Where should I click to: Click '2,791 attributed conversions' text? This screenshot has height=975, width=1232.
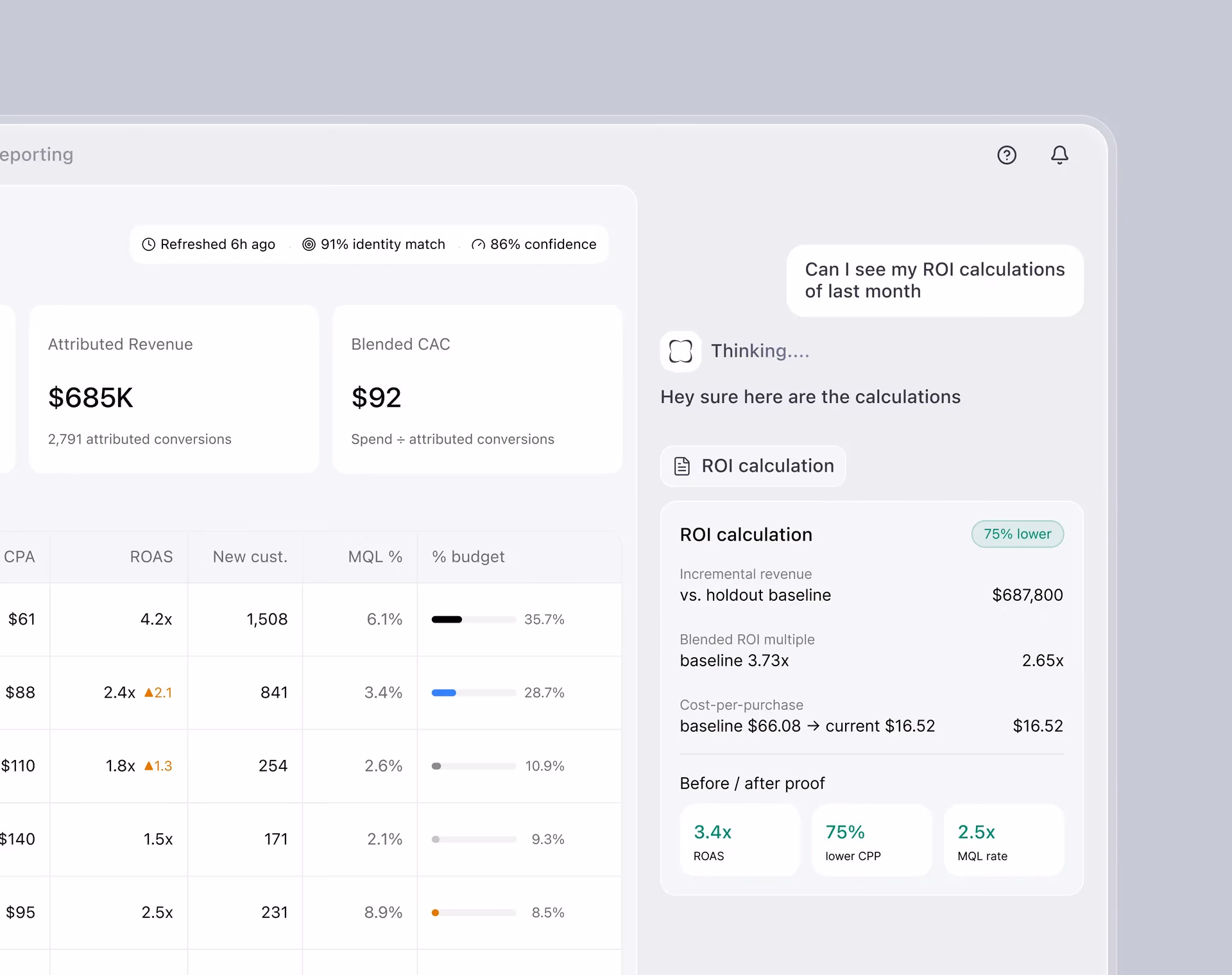tap(140, 440)
